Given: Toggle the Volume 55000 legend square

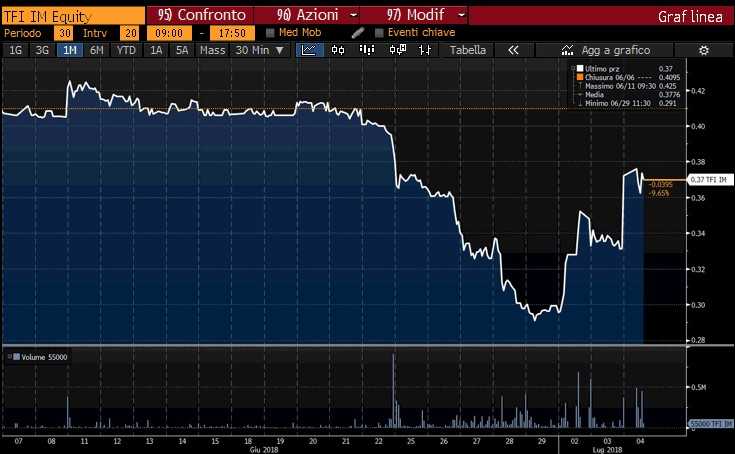Looking at the screenshot, I should [x=16, y=357].
